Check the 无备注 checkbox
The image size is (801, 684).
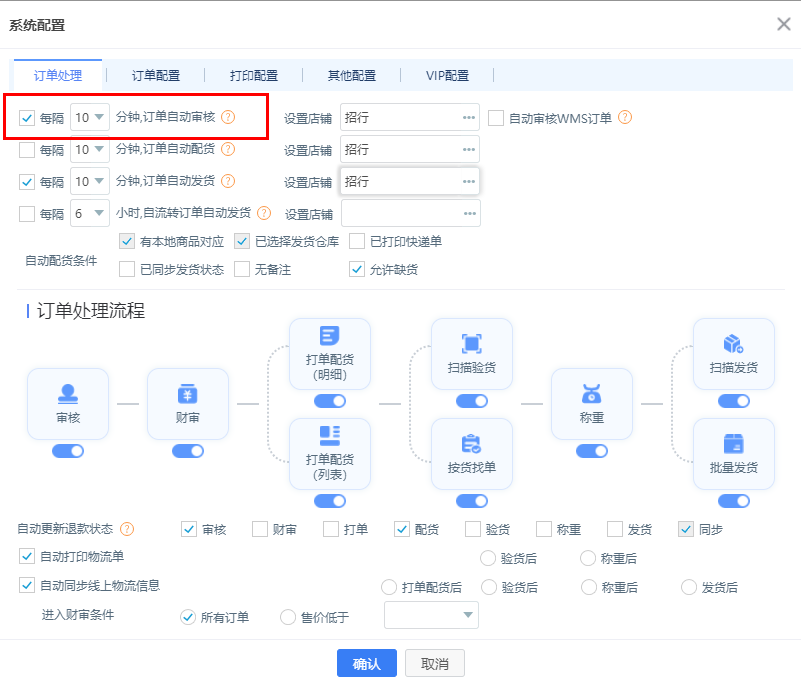(242, 269)
